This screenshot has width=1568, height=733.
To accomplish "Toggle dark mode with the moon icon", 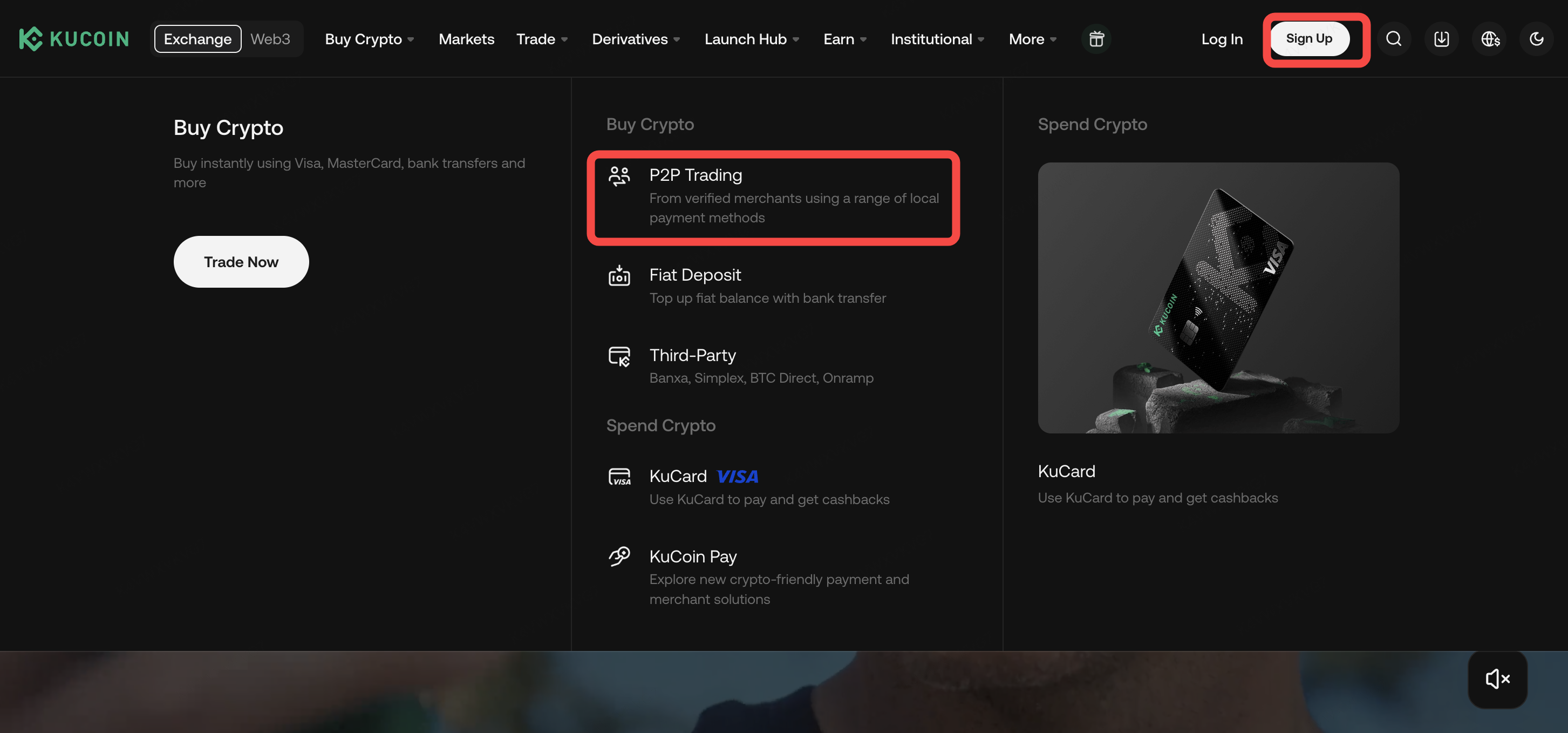I will tap(1536, 38).
